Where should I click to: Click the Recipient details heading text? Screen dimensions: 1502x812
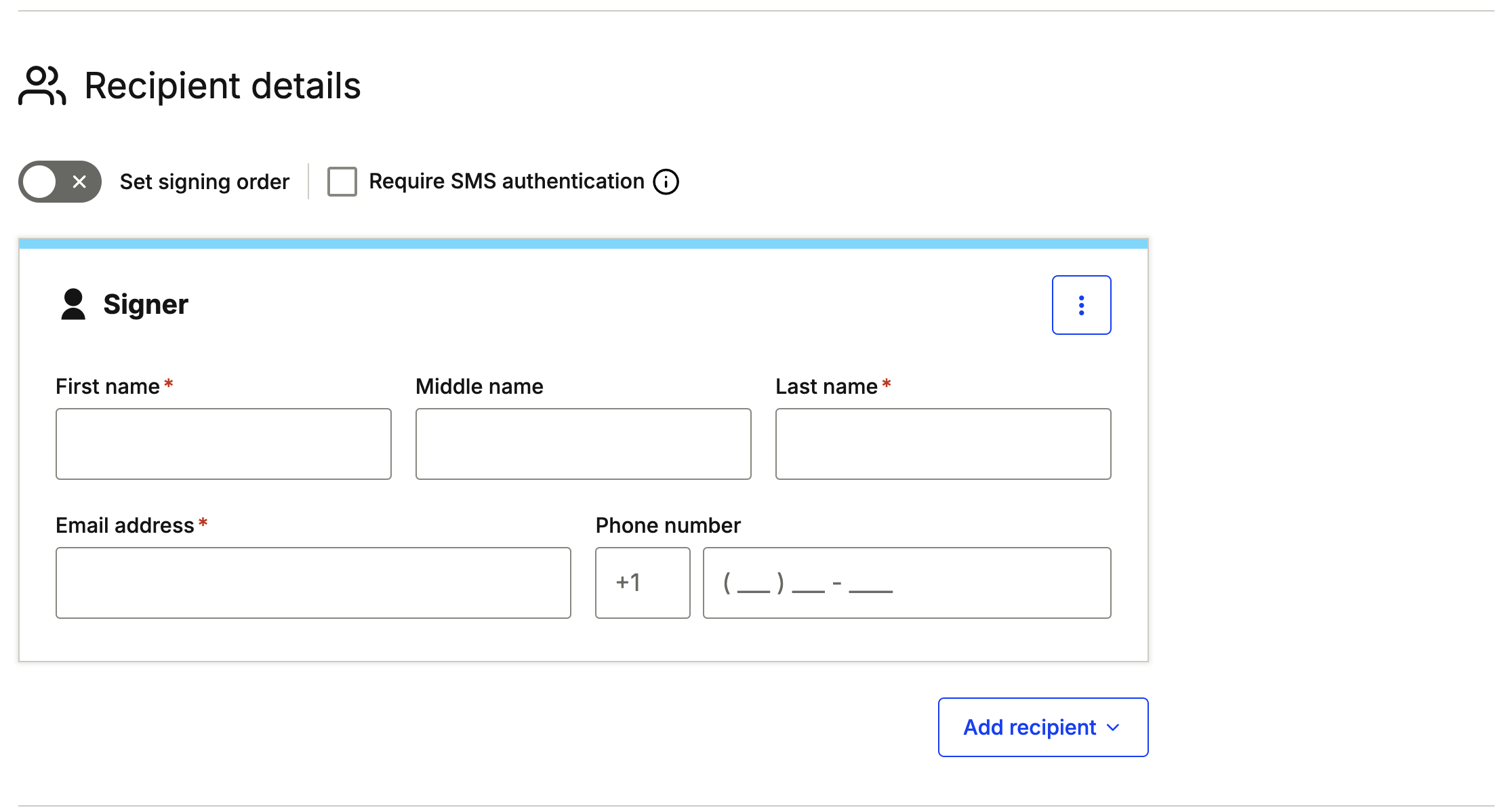click(x=222, y=86)
